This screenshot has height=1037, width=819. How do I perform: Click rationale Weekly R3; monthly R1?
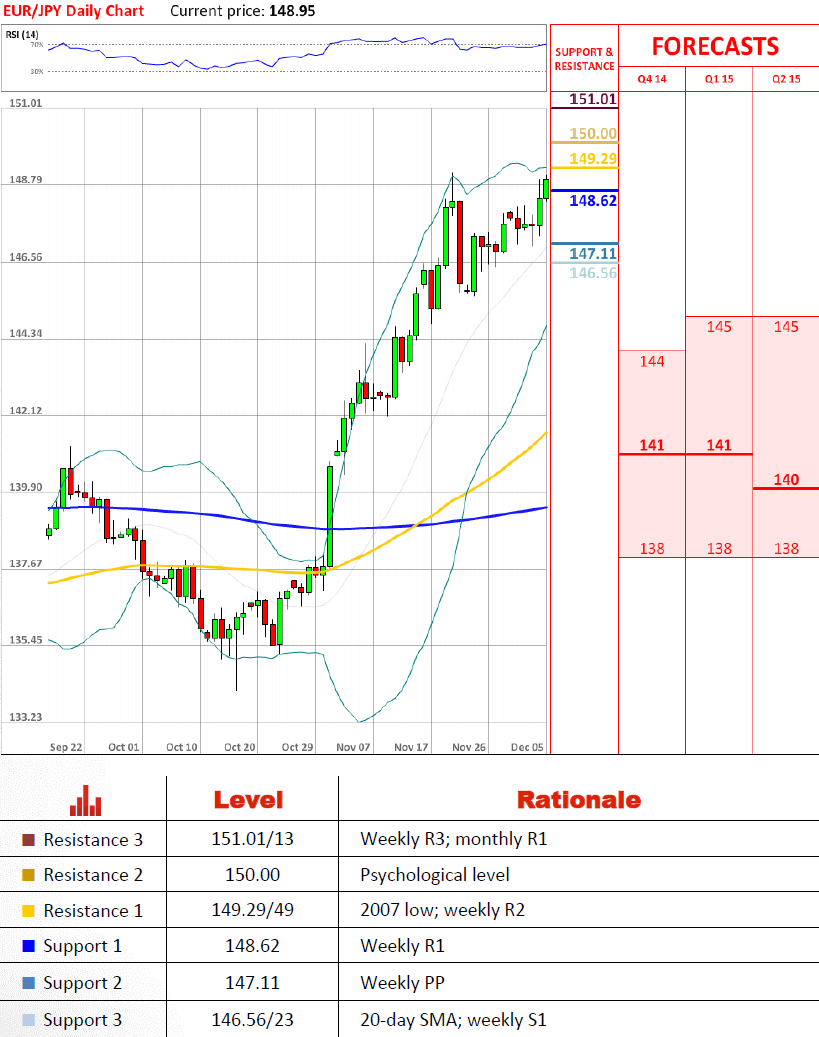tap(454, 839)
